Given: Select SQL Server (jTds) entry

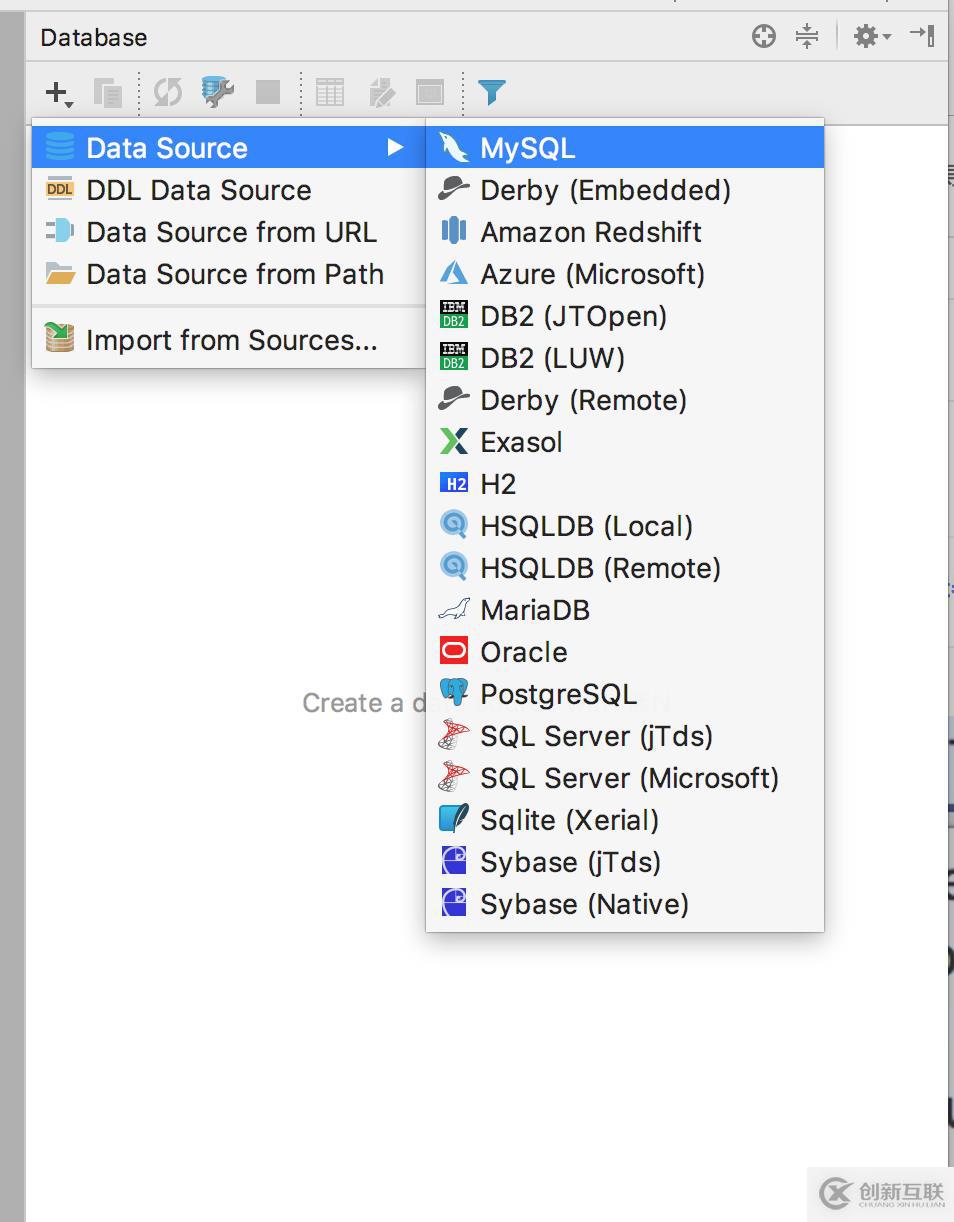Looking at the screenshot, I should 625,736.
